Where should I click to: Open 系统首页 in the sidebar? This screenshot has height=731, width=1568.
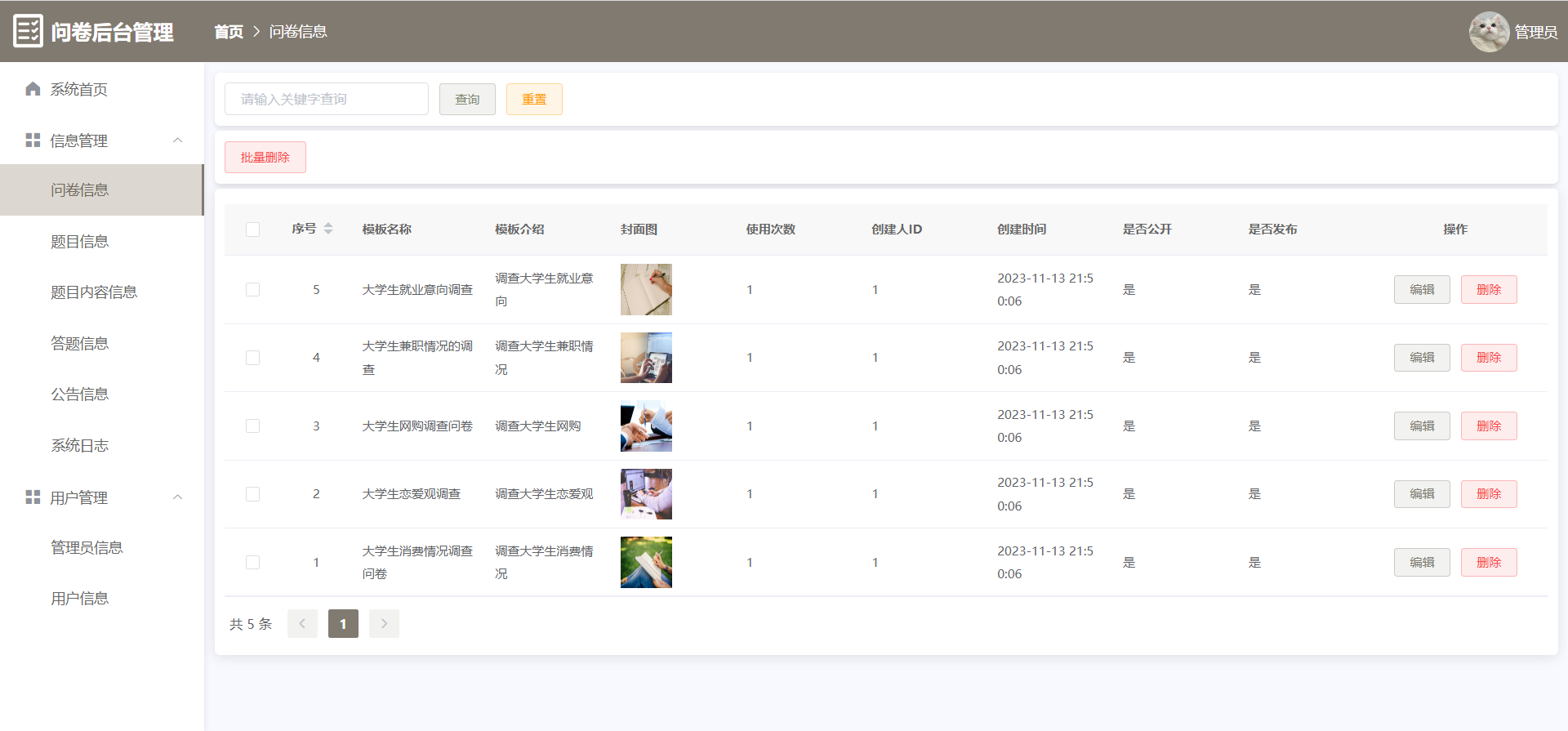click(102, 89)
